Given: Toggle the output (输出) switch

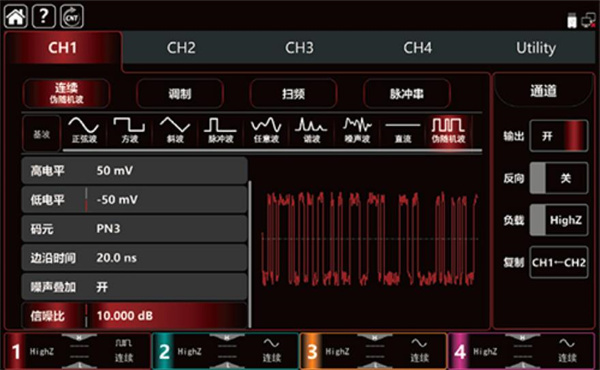Looking at the screenshot, I should (x=559, y=136).
